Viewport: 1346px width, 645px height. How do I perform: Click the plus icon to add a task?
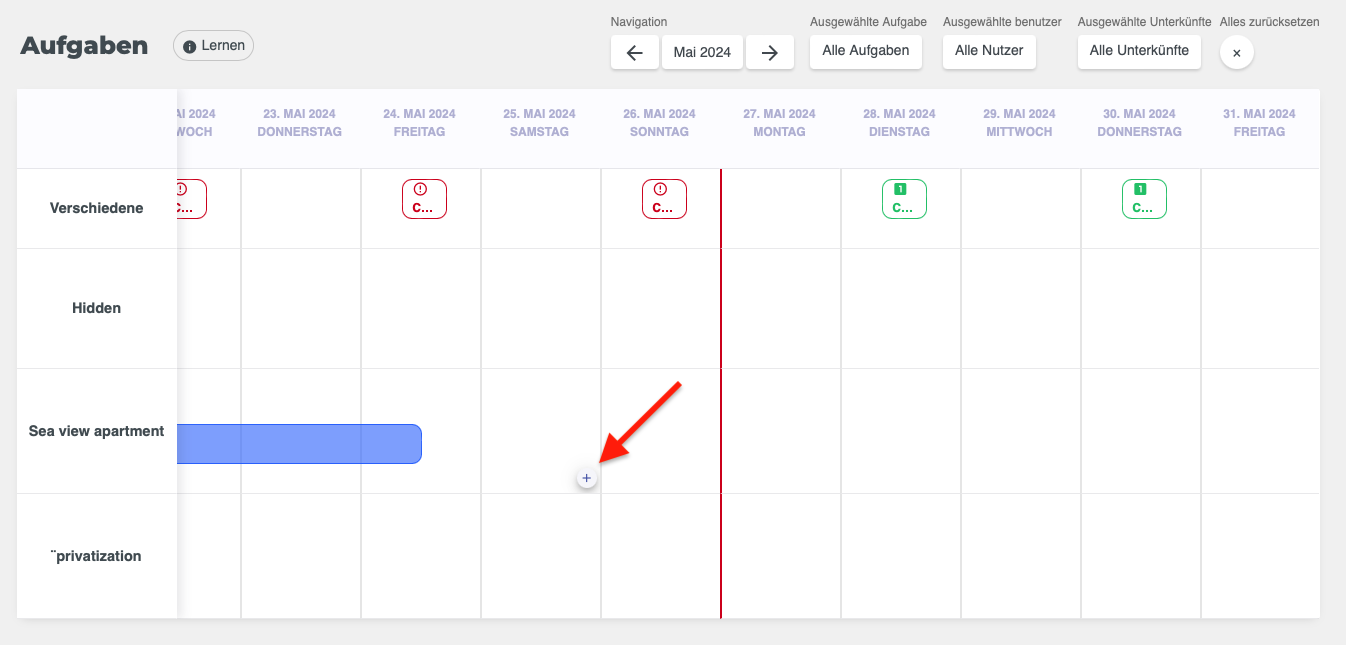click(x=586, y=479)
